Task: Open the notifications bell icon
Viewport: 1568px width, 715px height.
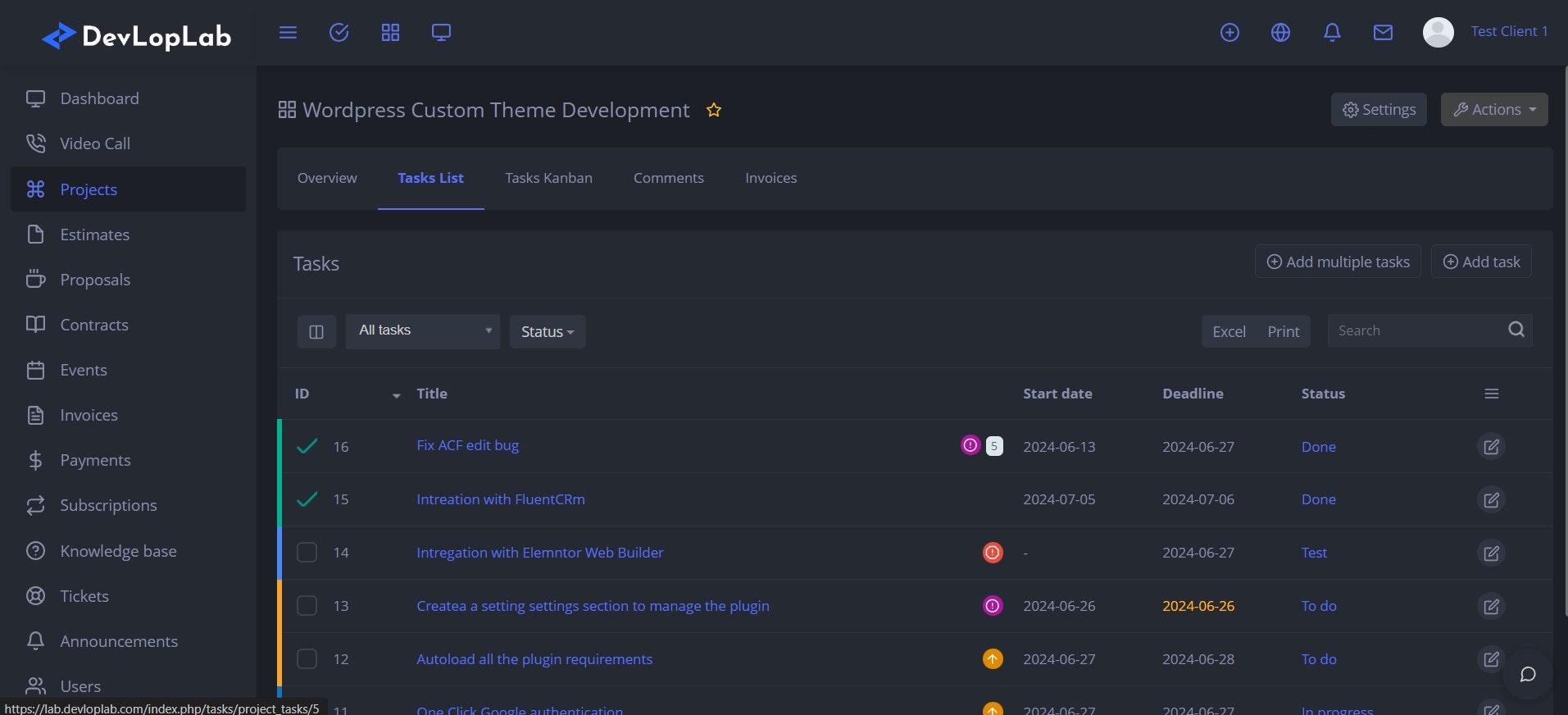Action: pos(1332,33)
